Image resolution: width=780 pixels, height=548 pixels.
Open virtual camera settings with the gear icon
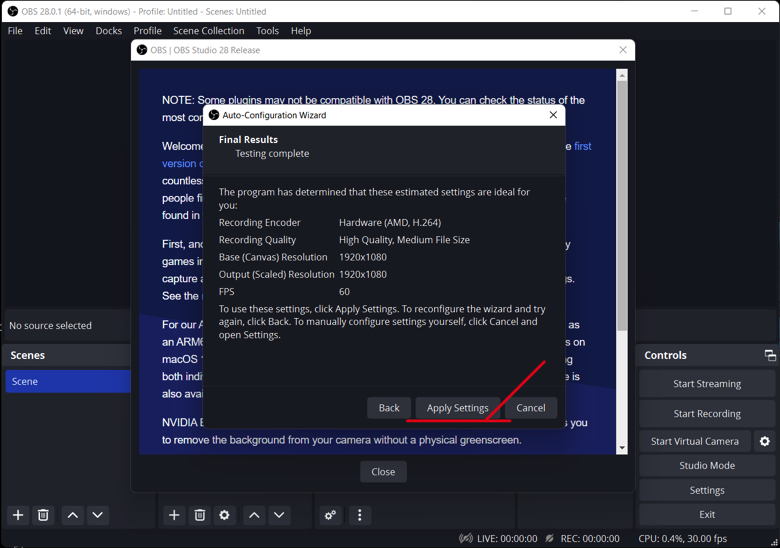coord(765,441)
